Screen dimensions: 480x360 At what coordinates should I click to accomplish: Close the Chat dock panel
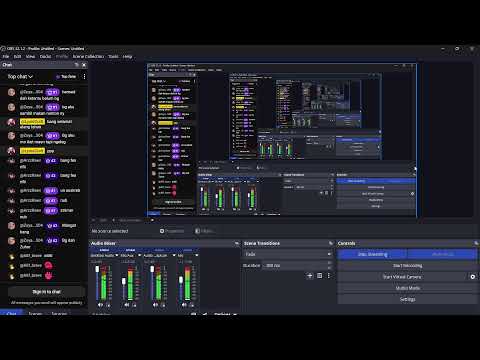pyautogui.click(x=84, y=65)
